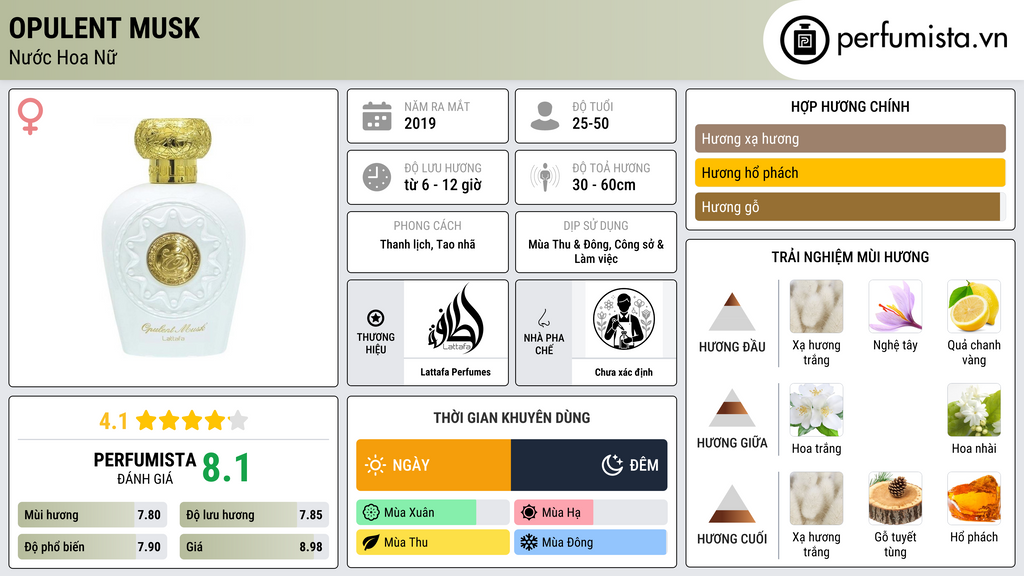The width and height of the screenshot is (1024, 576).
Task: Click the Nghệ tây saffron image
Action: tap(895, 306)
